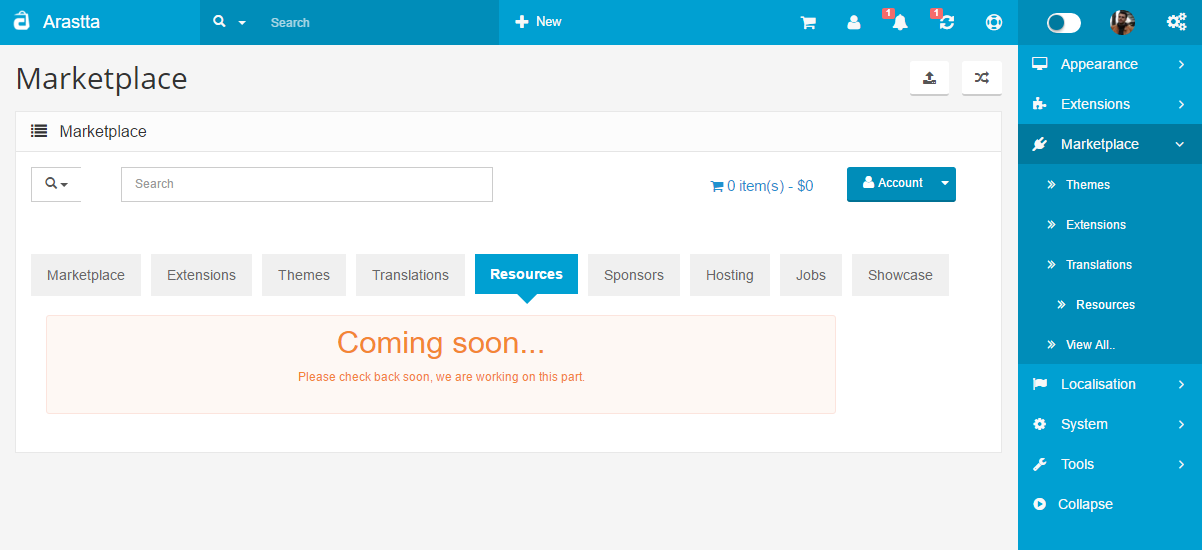Expand the System chevron
This screenshot has height=550, width=1202.
(x=1181, y=424)
